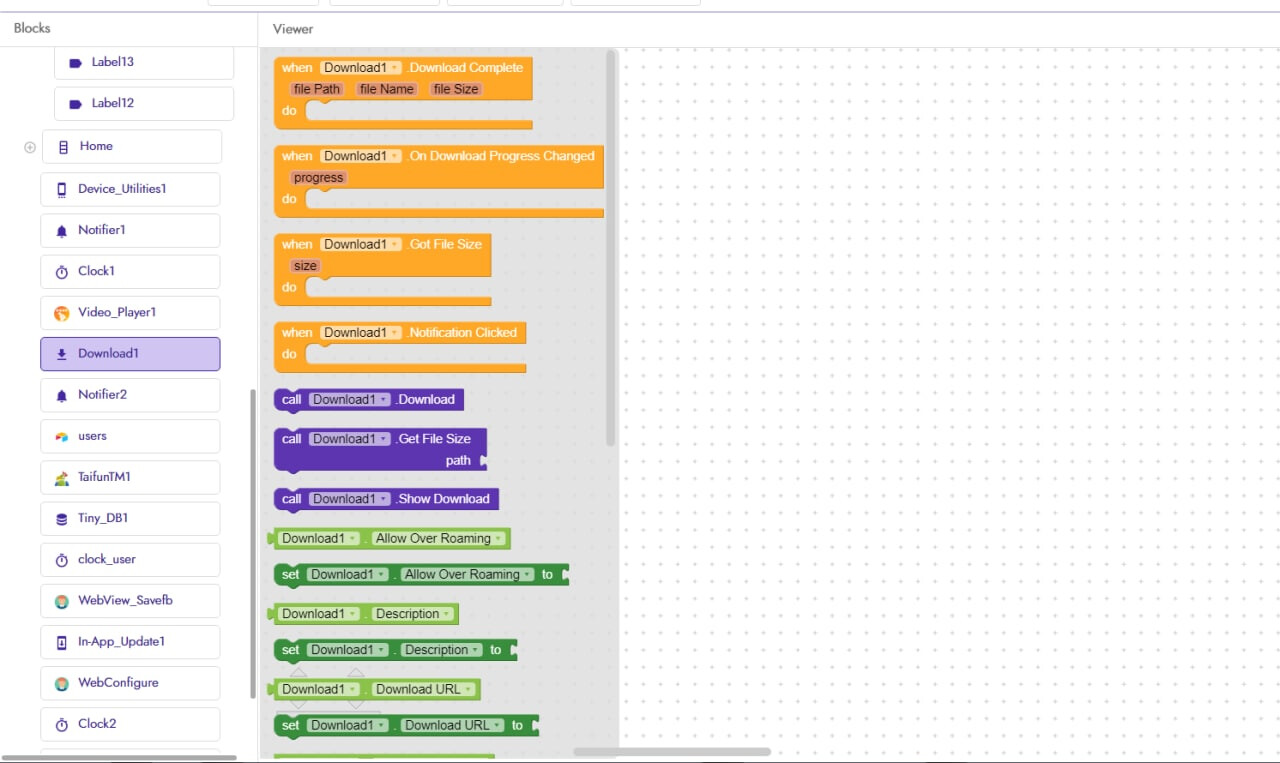
Task: Open Download1 dropdown in Allow Over Roaming getter
Action: coord(320,538)
